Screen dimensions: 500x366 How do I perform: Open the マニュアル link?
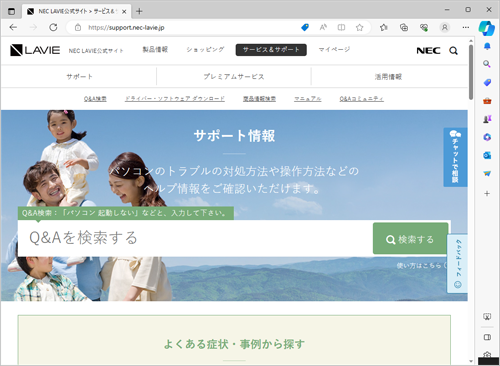pos(308,99)
